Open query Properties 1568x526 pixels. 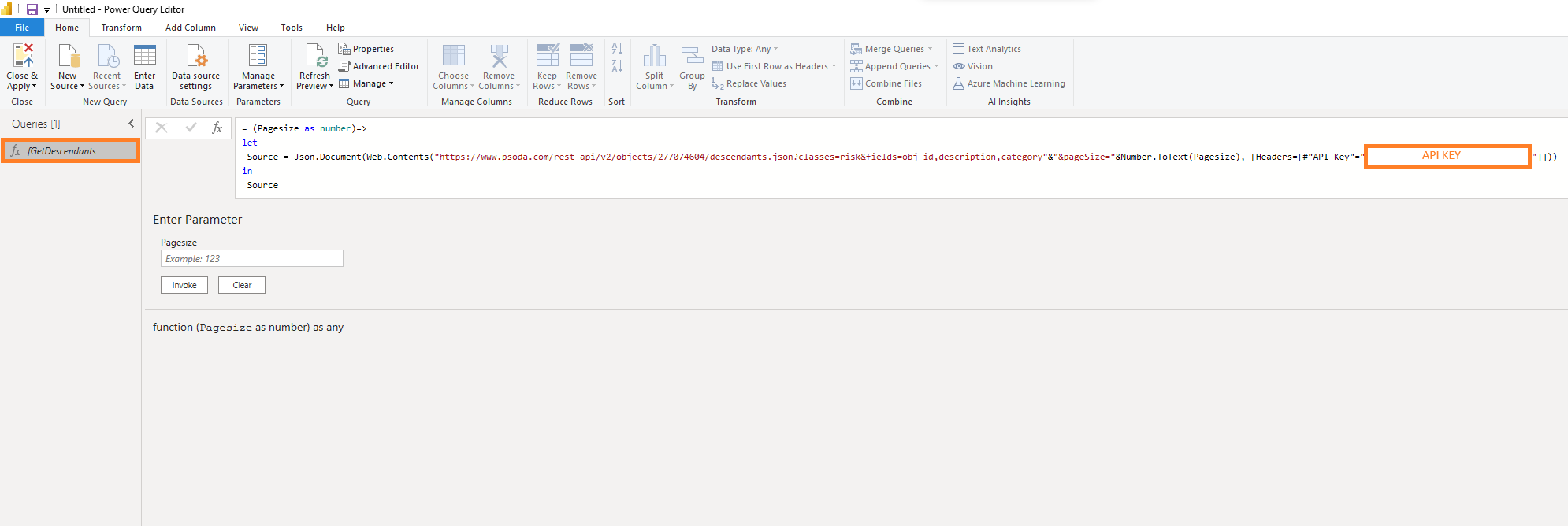(366, 49)
